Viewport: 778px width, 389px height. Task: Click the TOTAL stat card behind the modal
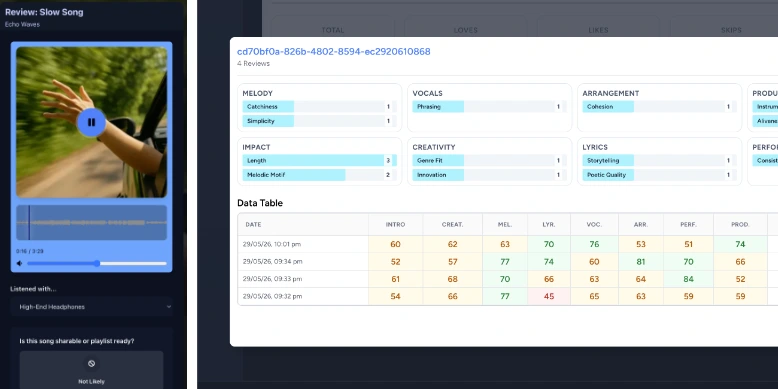(x=332, y=27)
